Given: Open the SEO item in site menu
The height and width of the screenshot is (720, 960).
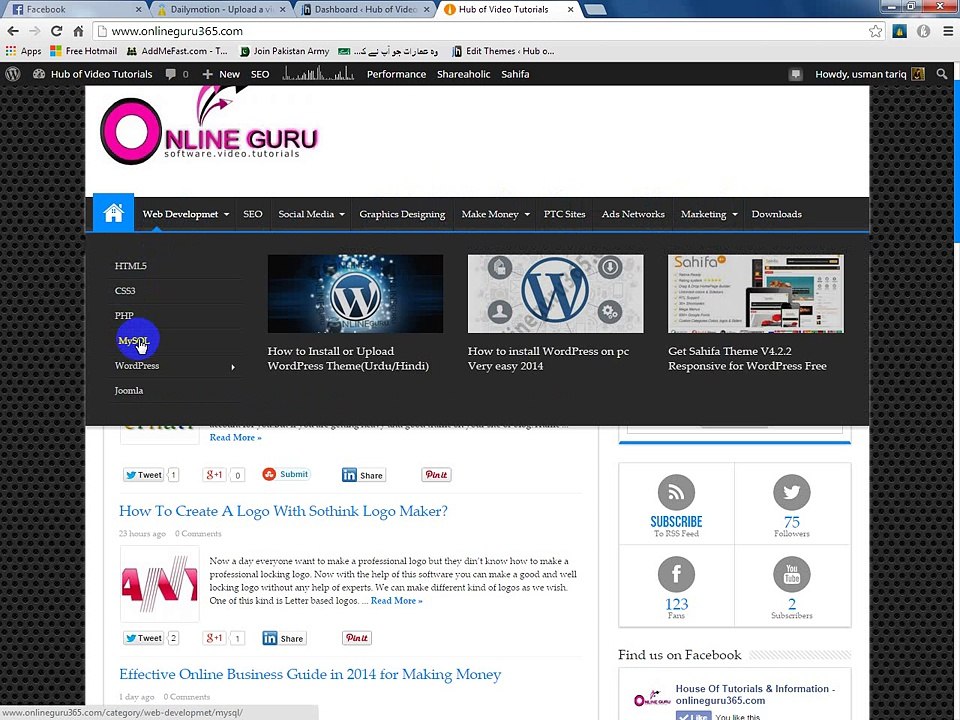Looking at the screenshot, I should click(253, 214).
